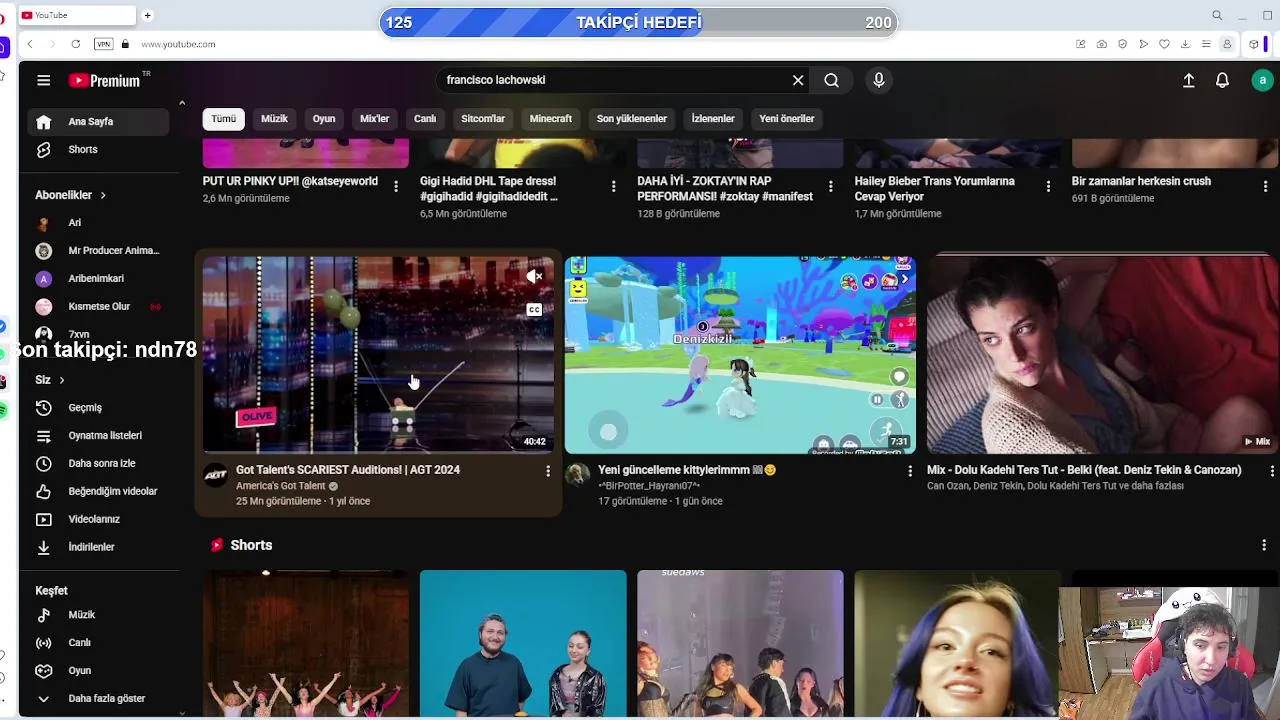This screenshot has height=720, width=1280.
Task: Select the Son yüklenenler chip
Action: tap(632, 118)
